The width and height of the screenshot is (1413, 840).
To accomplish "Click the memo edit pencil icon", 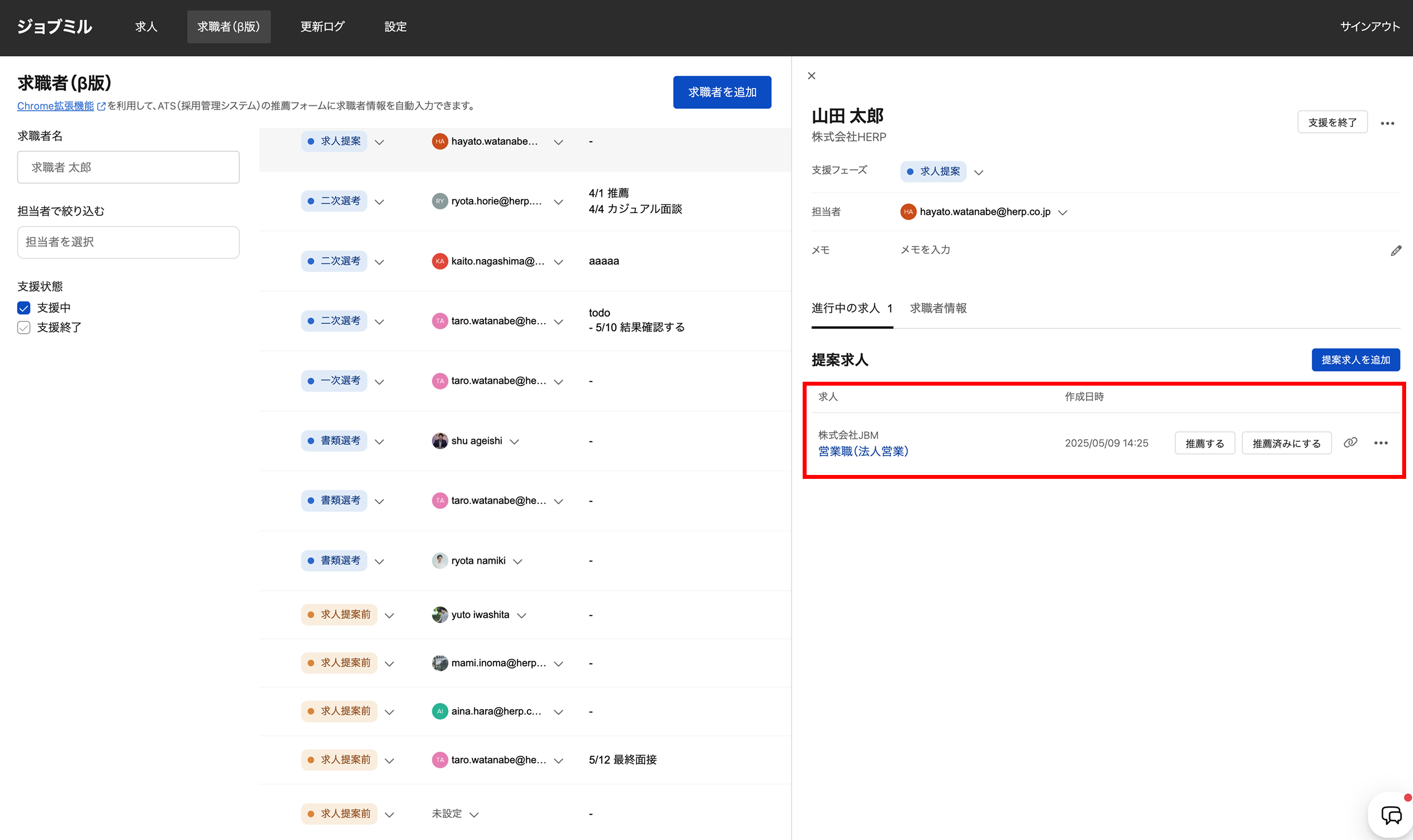I will [x=1395, y=250].
